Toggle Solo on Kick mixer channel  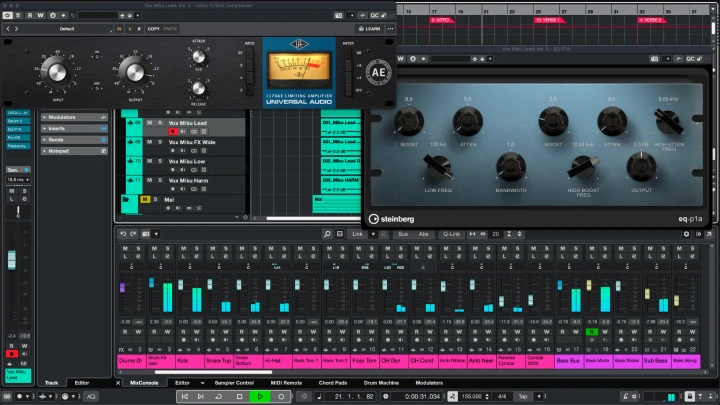click(197, 248)
